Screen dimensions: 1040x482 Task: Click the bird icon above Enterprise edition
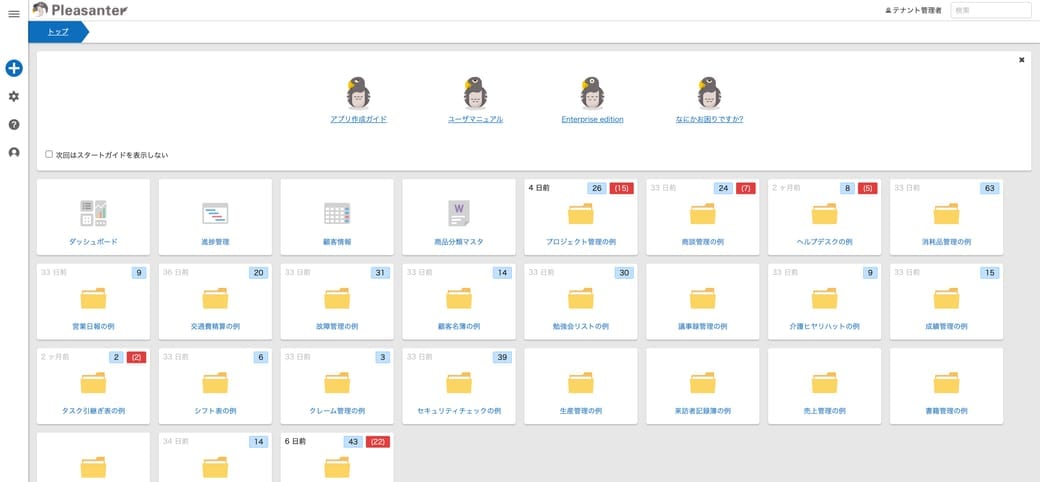tap(592, 93)
